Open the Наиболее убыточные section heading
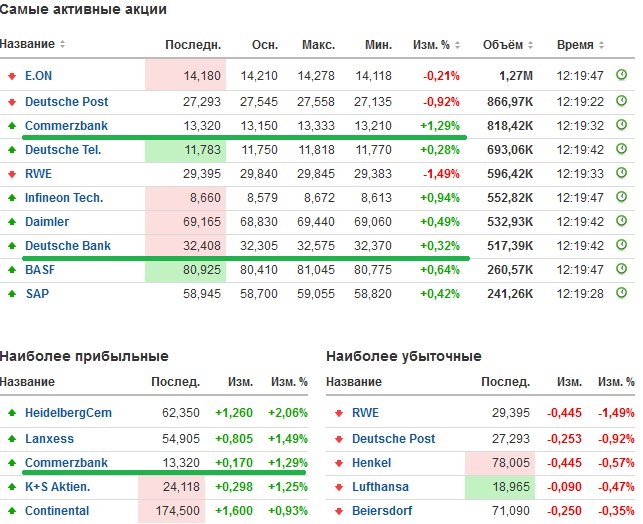This screenshot has height=524, width=643. (404, 356)
